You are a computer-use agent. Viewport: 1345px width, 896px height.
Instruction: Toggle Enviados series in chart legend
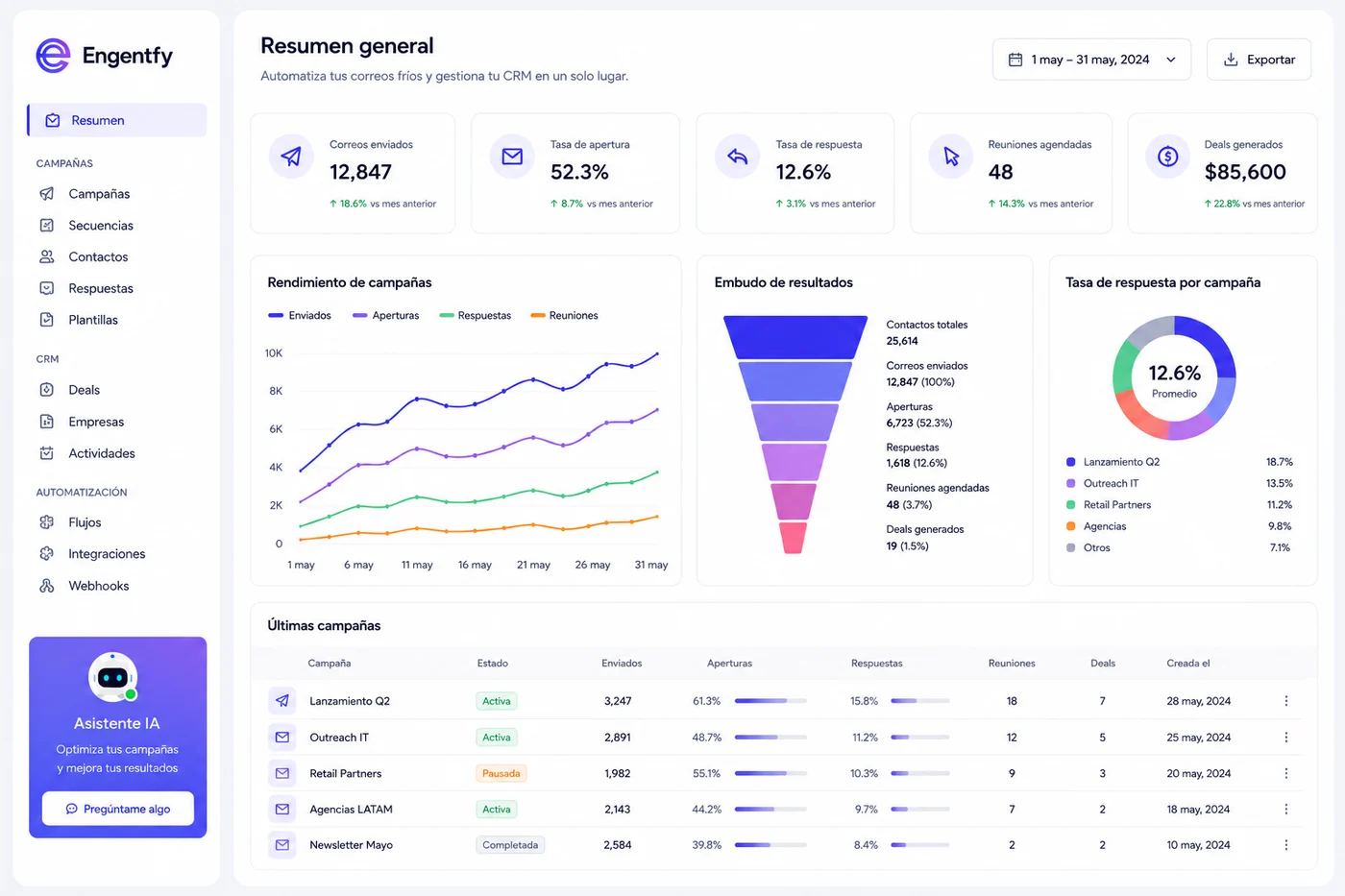click(x=300, y=316)
